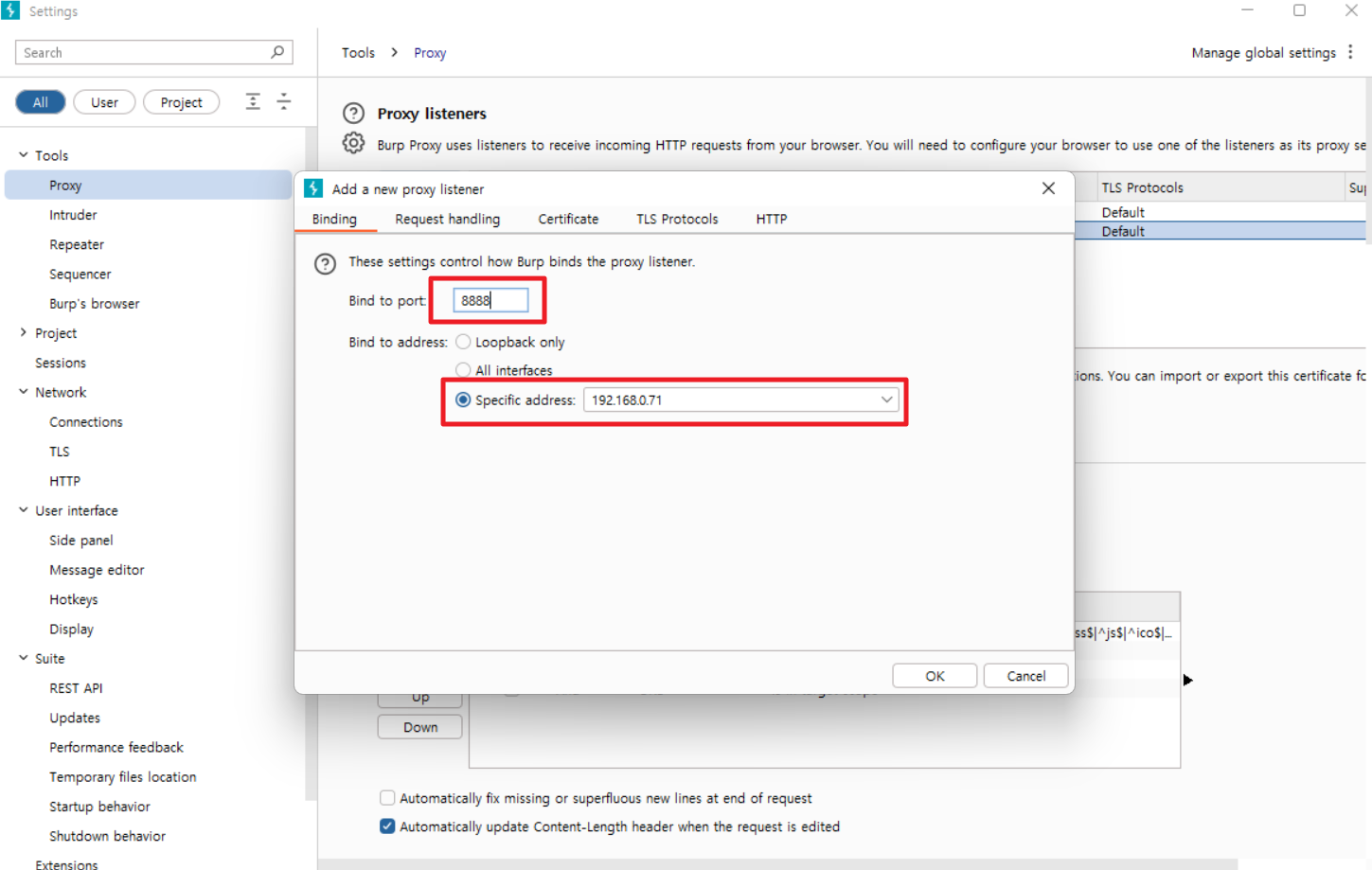
Task: Switch to the Binding tab
Action: [x=335, y=219]
